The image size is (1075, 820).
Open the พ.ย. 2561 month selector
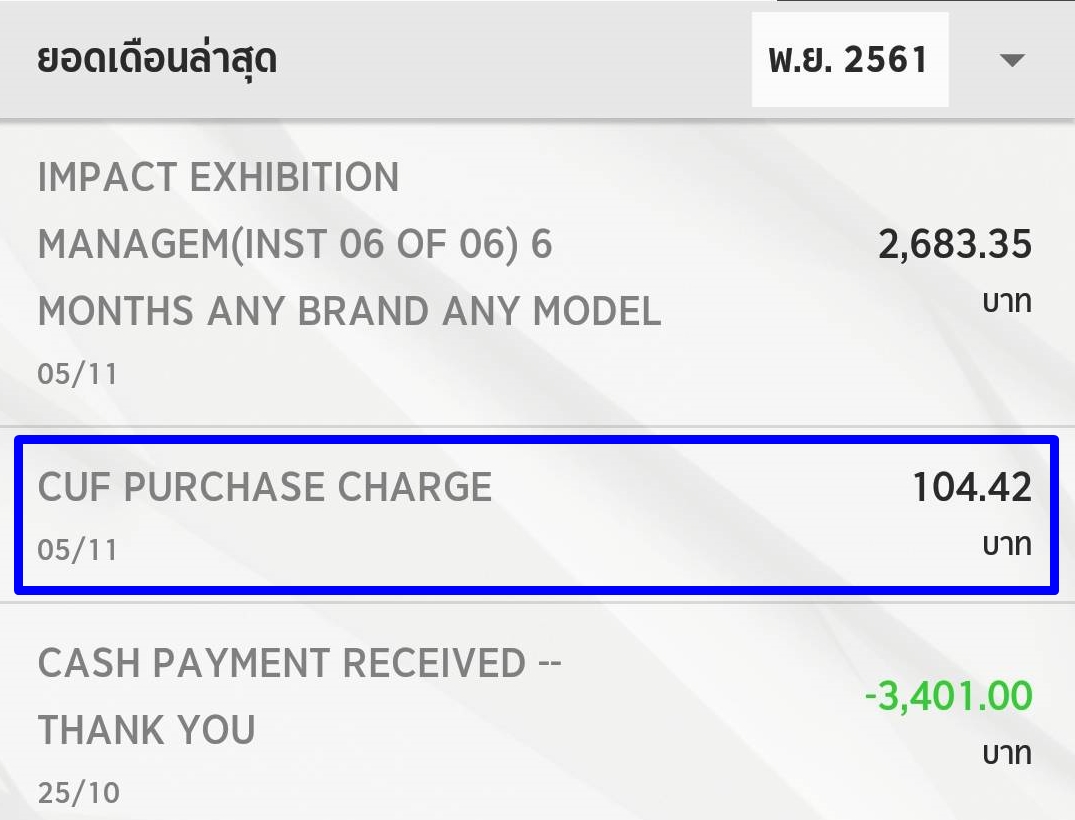(849, 60)
